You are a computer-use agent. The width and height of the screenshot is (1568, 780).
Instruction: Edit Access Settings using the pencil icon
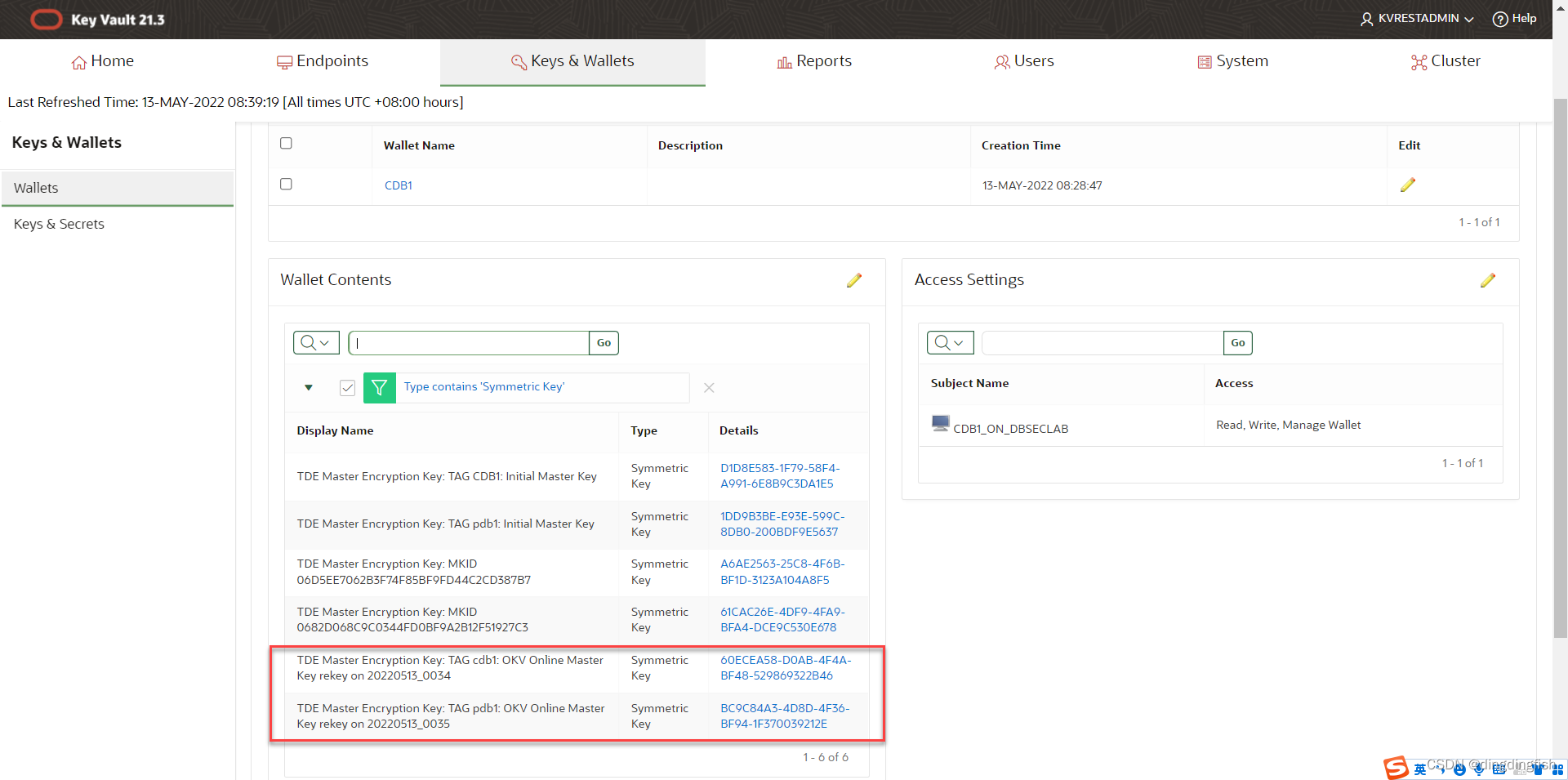click(x=1488, y=280)
